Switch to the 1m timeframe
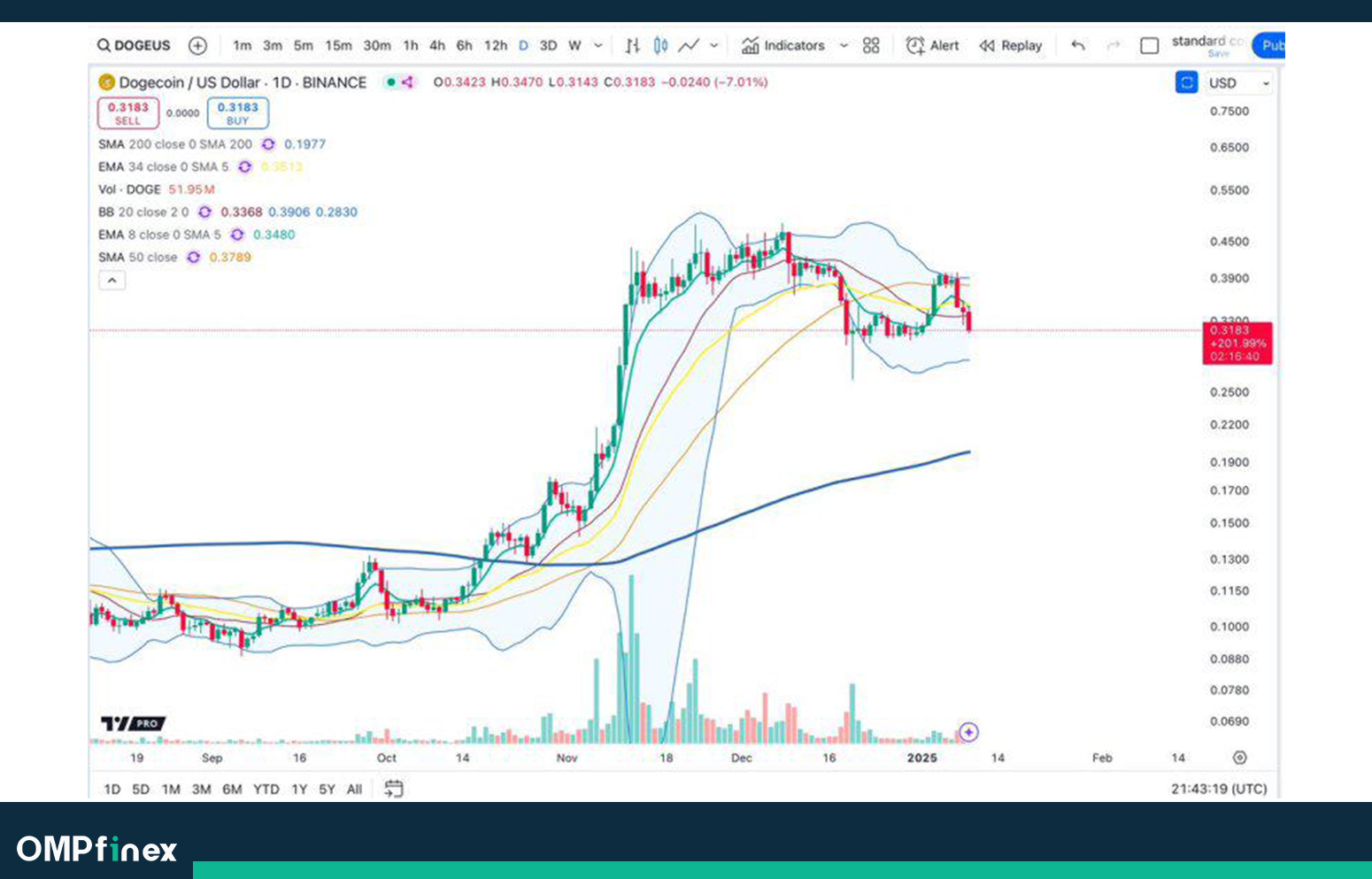Image resolution: width=1372 pixels, height=879 pixels. [242, 45]
